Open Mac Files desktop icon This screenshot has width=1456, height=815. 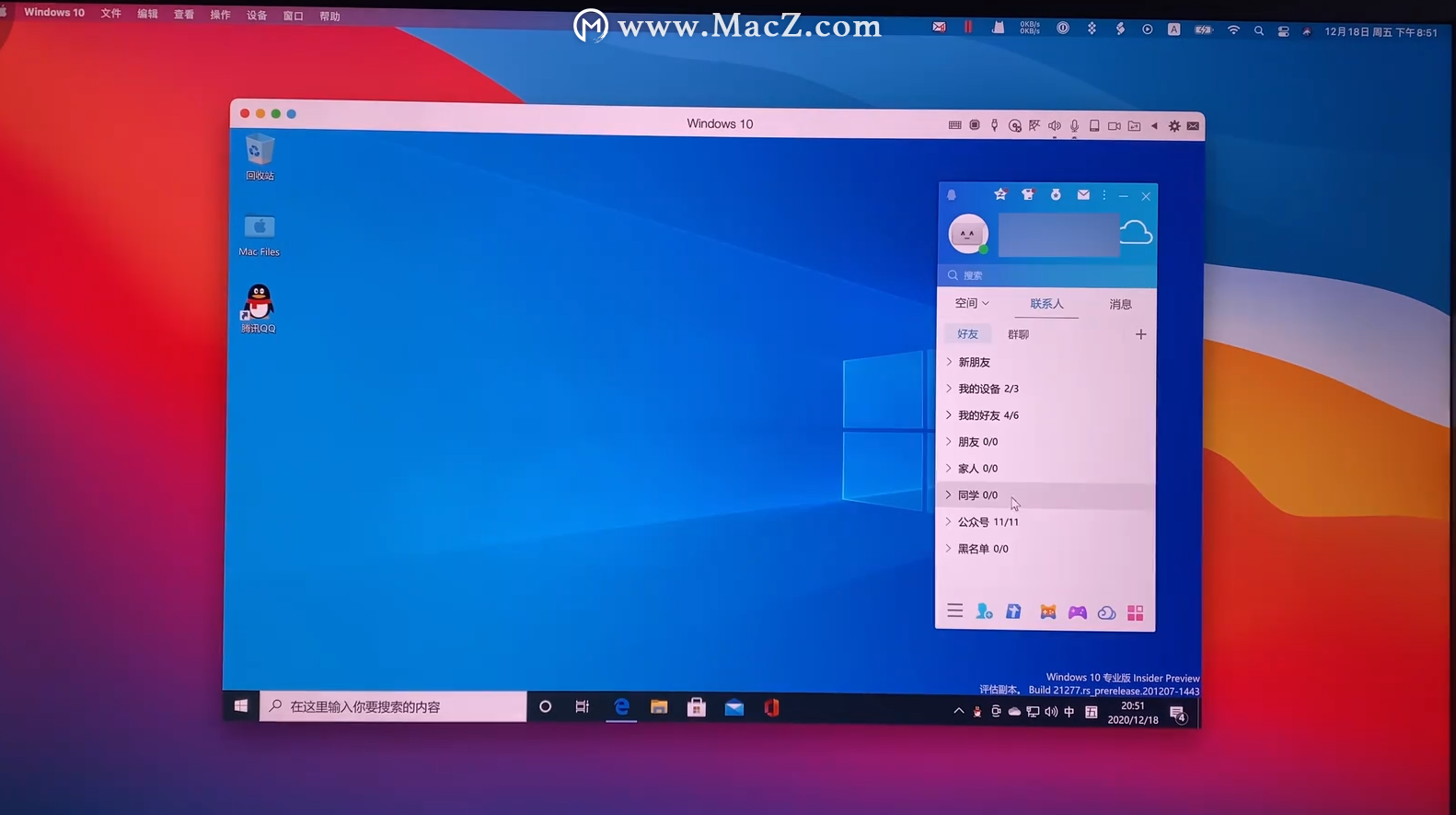pyautogui.click(x=260, y=236)
